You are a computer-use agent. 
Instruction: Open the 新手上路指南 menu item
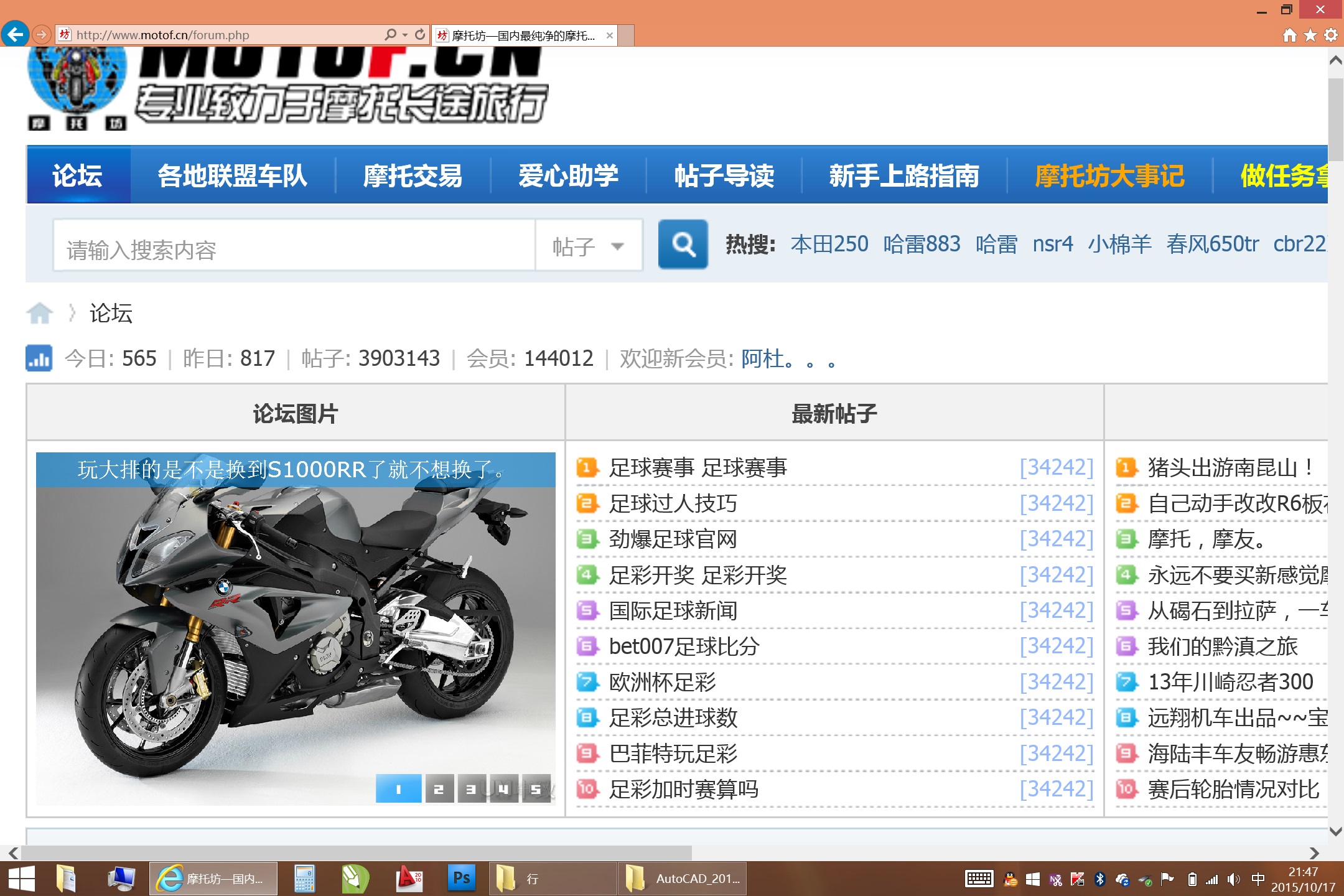pos(904,175)
